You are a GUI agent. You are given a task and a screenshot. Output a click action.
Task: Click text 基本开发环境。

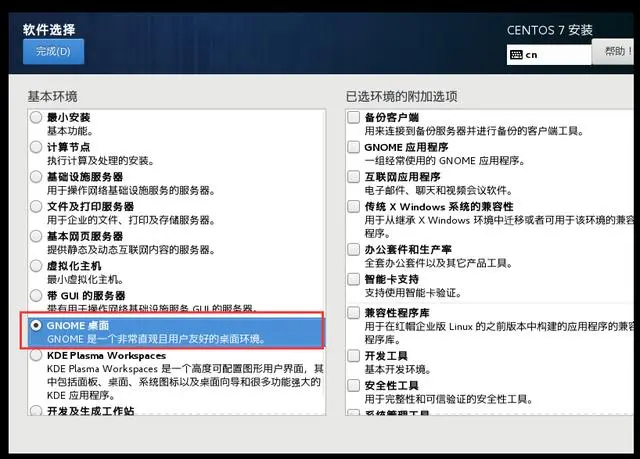pyautogui.click(x=398, y=370)
